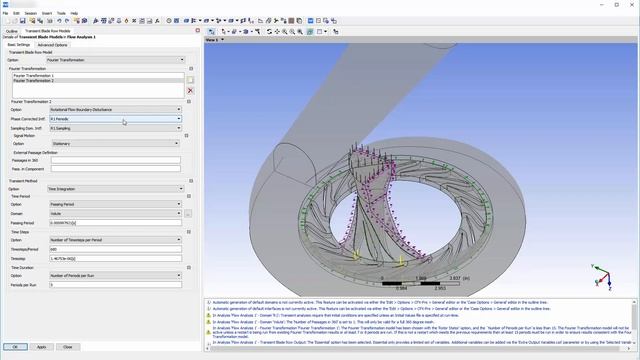Switch to the Advanced Options tab
This screenshot has width=640, height=360.
[52, 45]
